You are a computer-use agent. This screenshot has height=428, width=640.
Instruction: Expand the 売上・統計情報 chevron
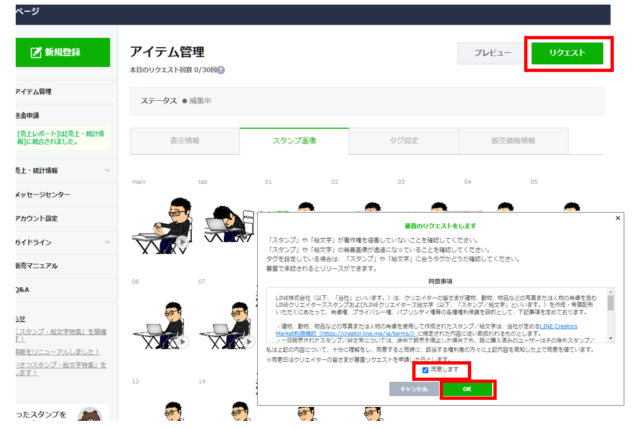pos(107,171)
